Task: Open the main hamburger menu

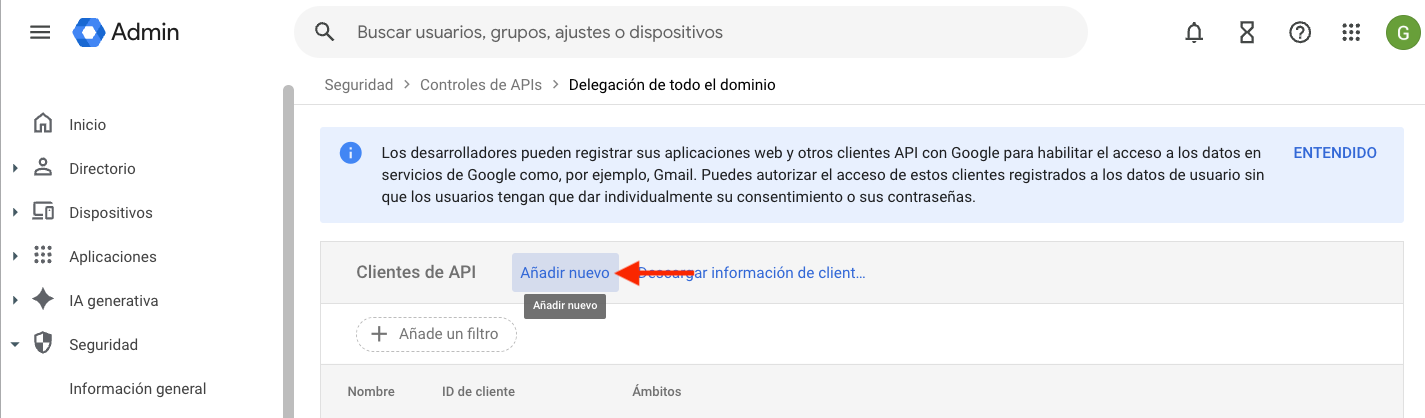Action: (x=40, y=33)
